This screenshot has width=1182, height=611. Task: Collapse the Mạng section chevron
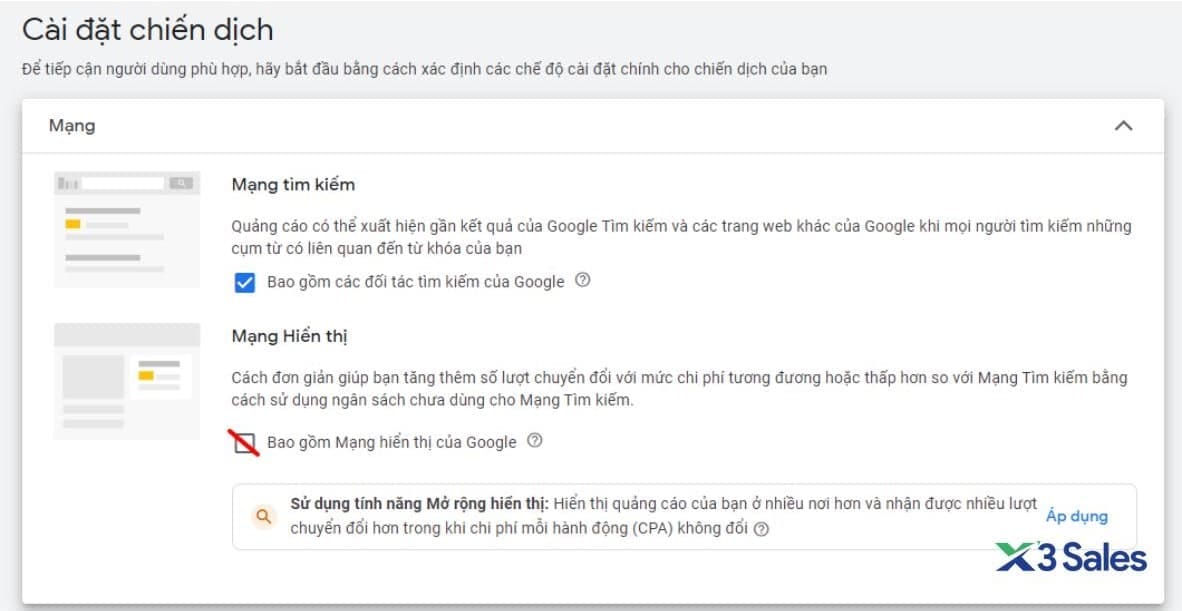tap(1123, 126)
